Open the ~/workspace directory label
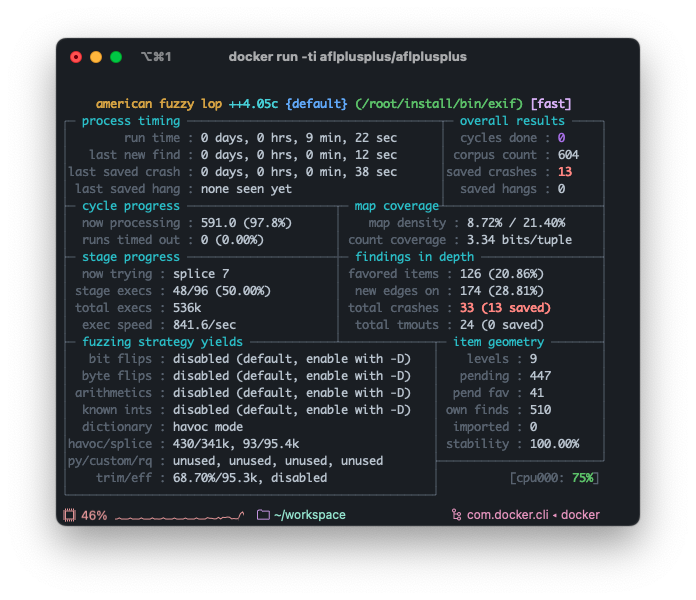 (x=311, y=515)
